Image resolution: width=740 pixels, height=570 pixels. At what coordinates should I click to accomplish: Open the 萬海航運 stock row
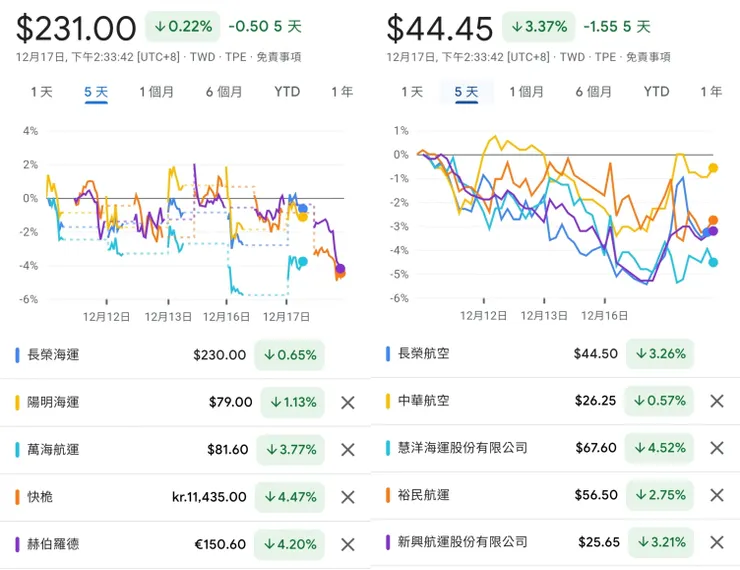click(185, 450)
